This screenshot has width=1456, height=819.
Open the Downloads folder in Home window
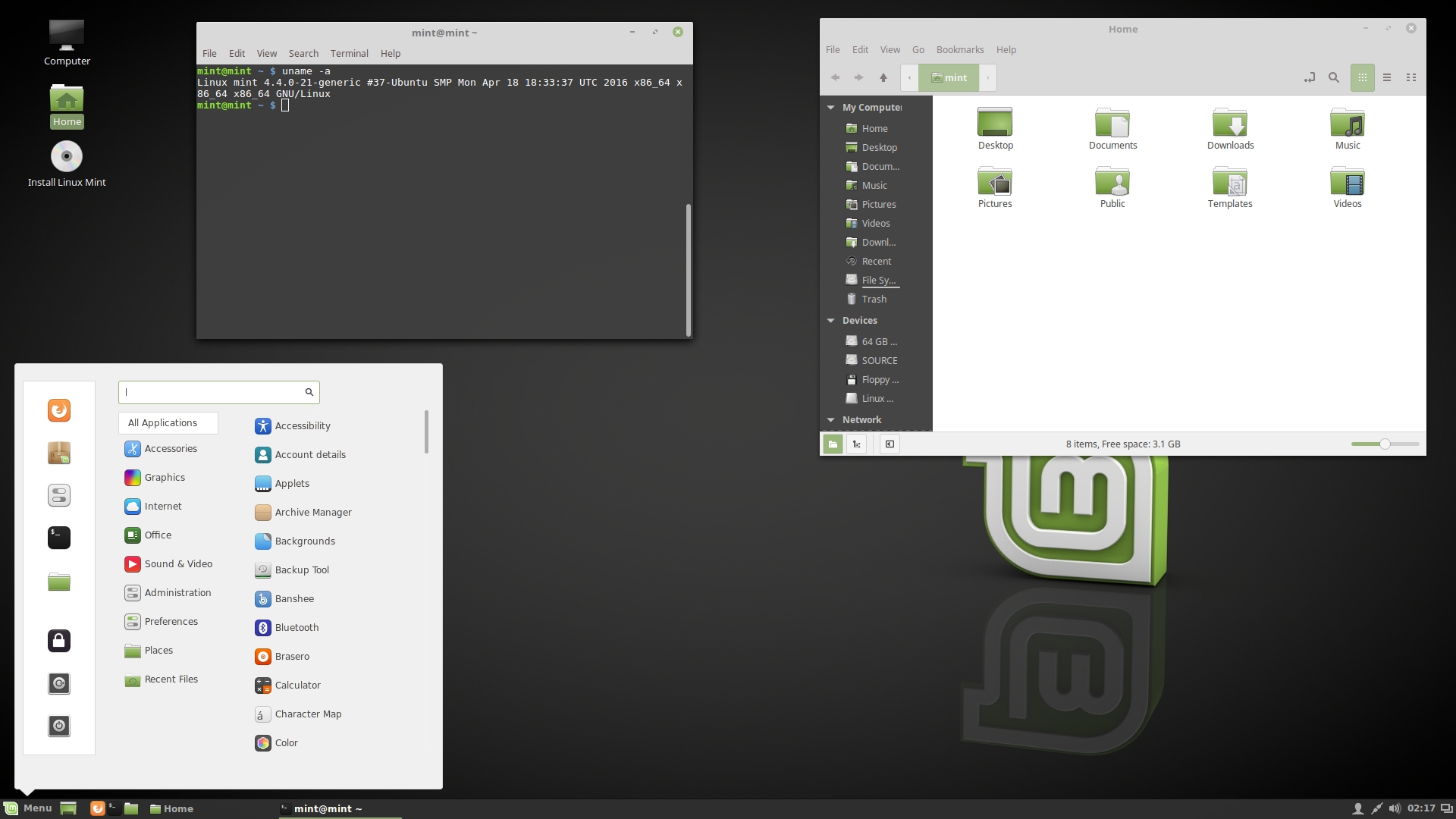pos(1230,129)
